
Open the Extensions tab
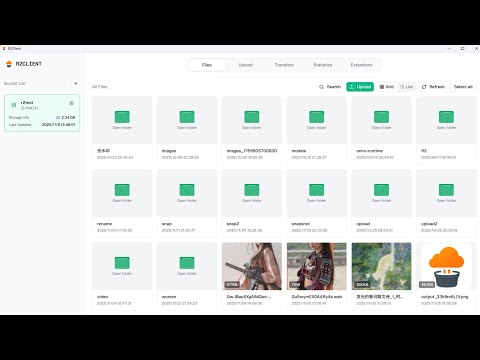tap(361, 65)
